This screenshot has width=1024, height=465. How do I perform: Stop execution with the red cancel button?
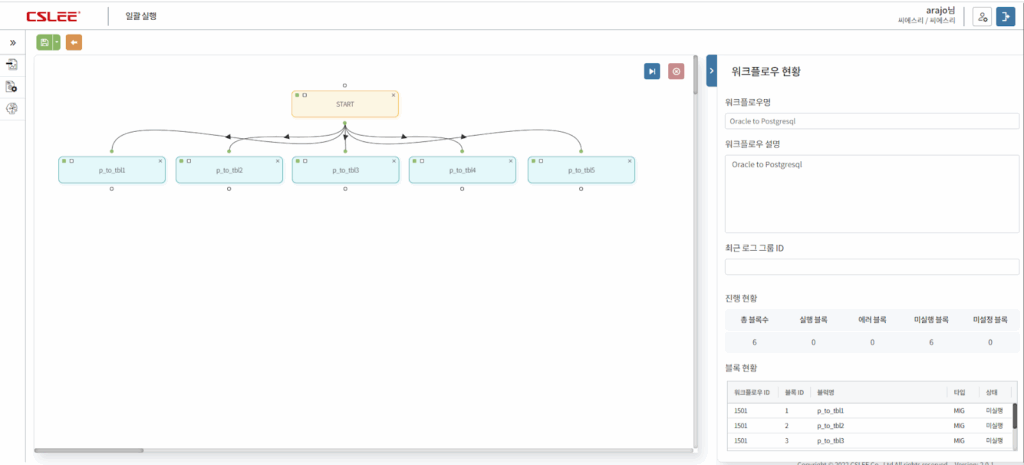[676, 71]
